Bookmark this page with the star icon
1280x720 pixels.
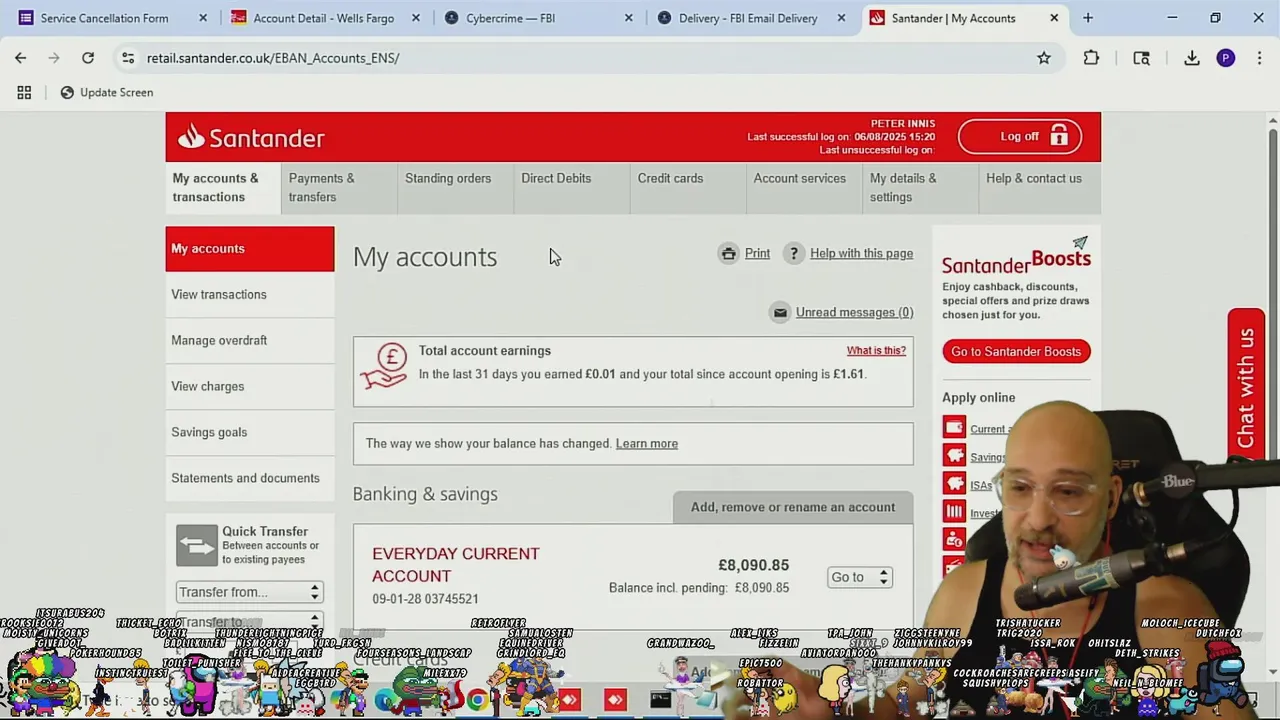1043,58
